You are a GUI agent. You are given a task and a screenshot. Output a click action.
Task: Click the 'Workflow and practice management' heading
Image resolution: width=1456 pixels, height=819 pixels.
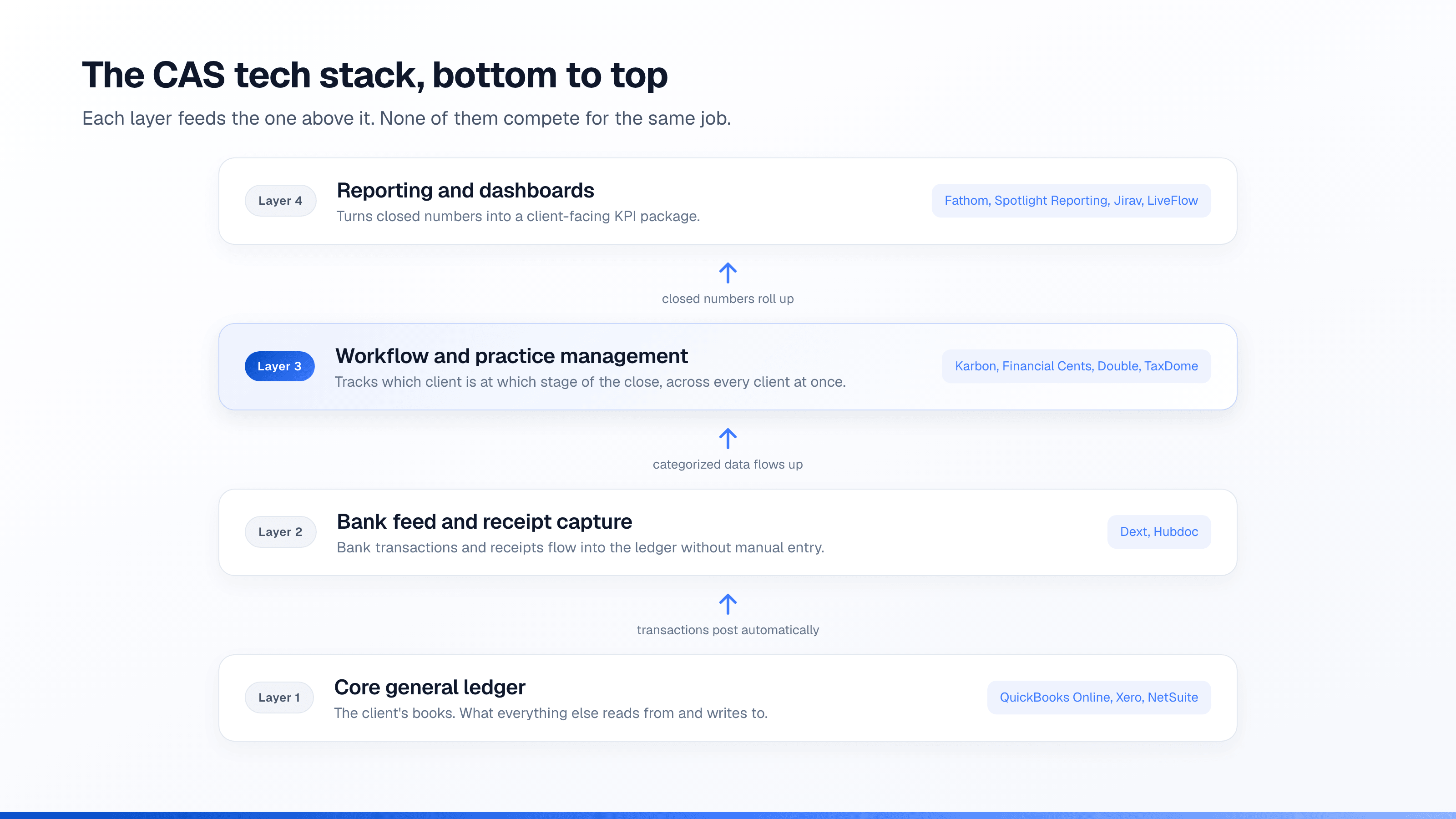pos(511,356)
